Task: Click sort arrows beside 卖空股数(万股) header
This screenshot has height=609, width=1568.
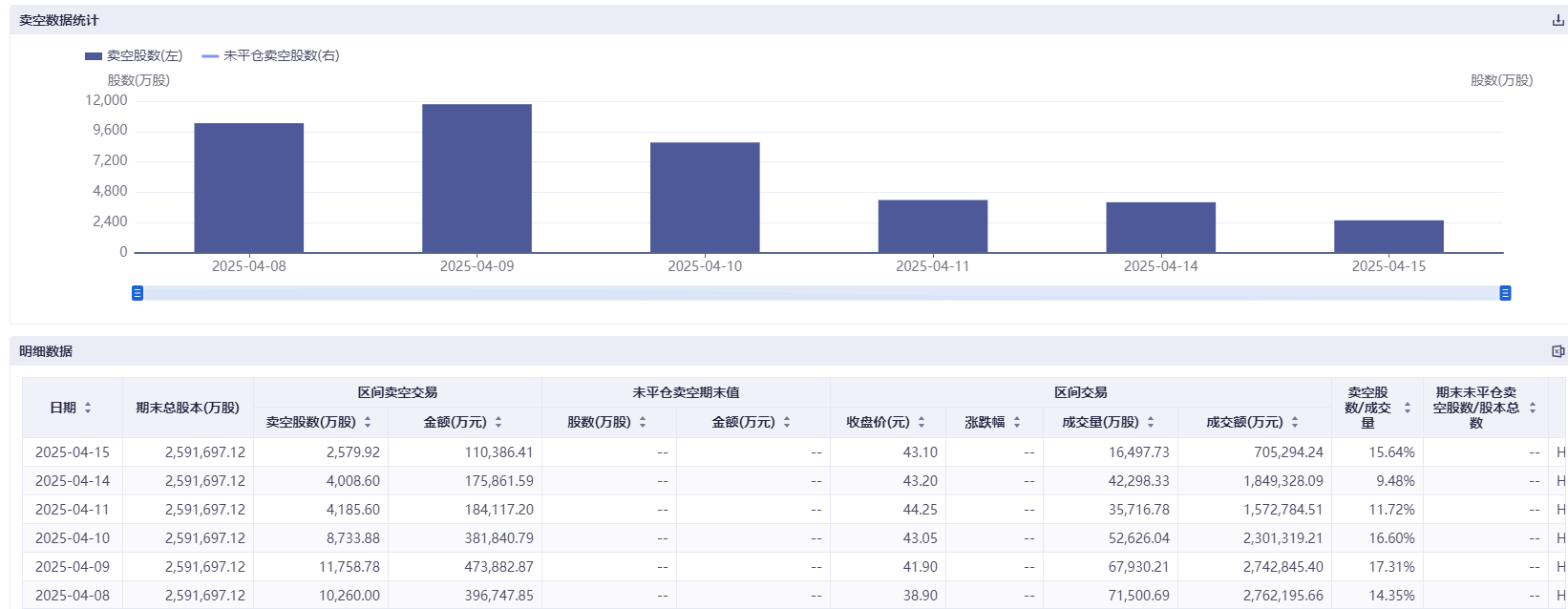Action: pyautogui.click(x=368, y=422)
